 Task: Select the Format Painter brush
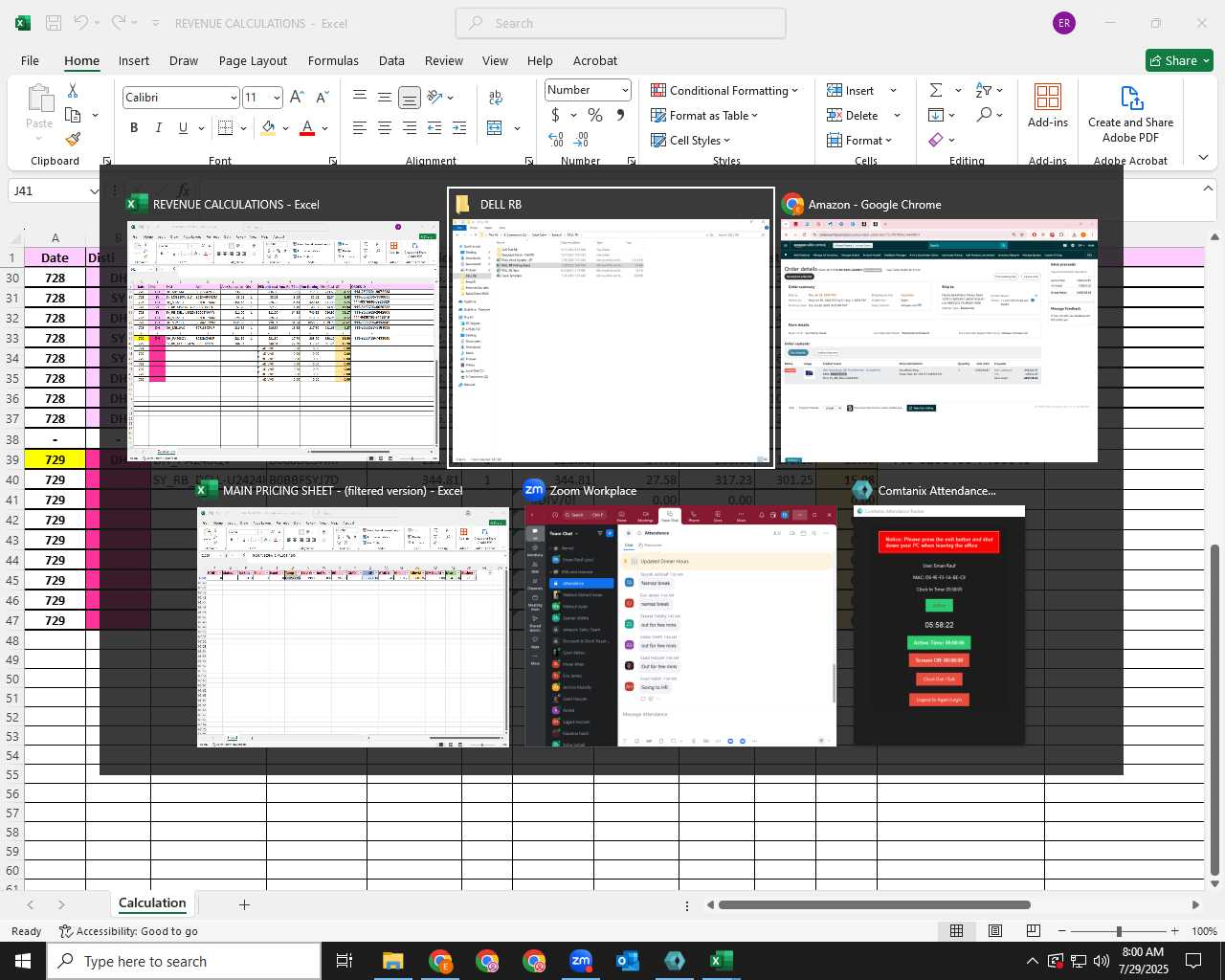click(73, 139)
